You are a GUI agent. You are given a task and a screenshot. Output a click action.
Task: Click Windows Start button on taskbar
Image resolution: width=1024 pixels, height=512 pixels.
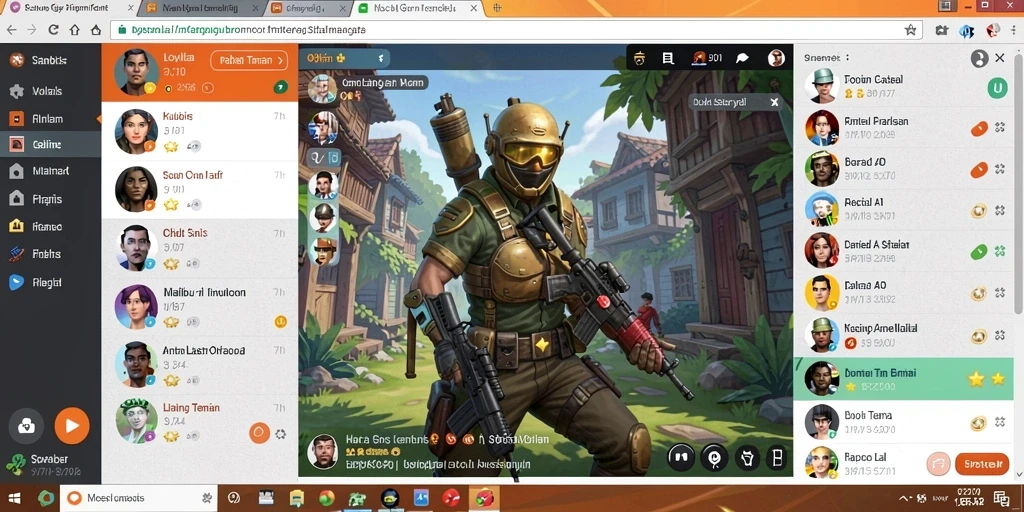pos(12,498)
